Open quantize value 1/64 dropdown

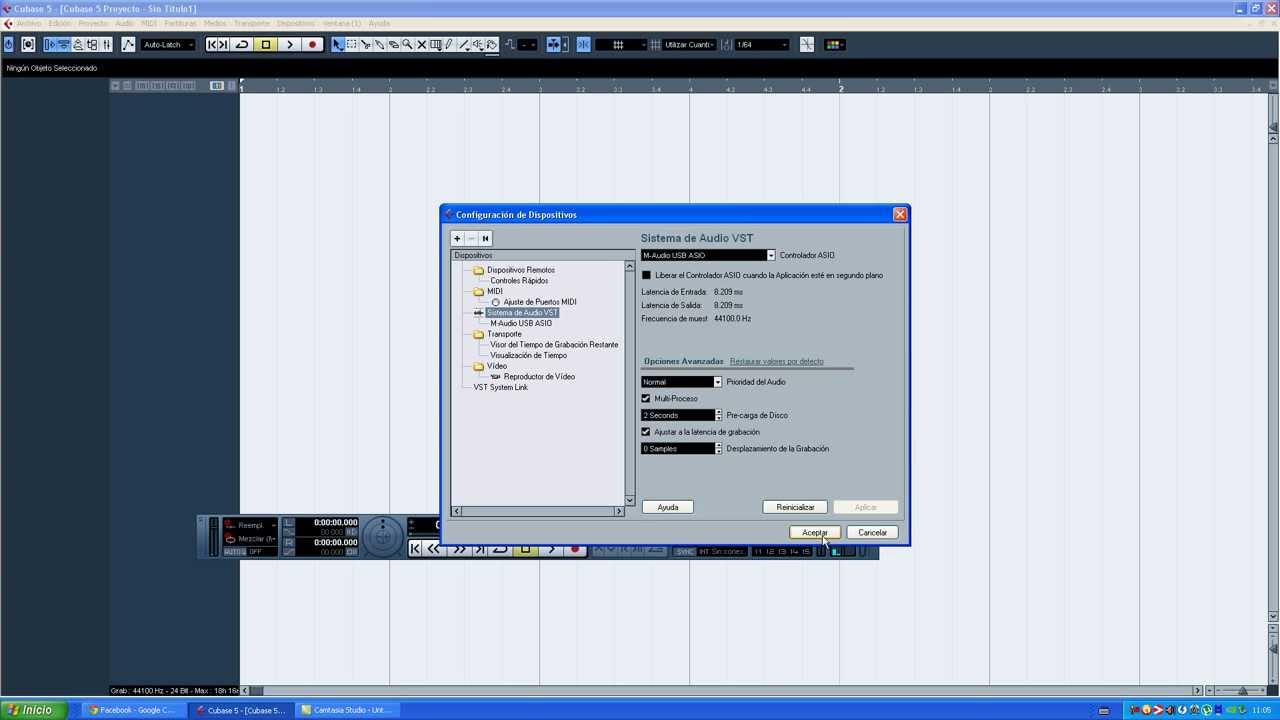pos(762,45)
